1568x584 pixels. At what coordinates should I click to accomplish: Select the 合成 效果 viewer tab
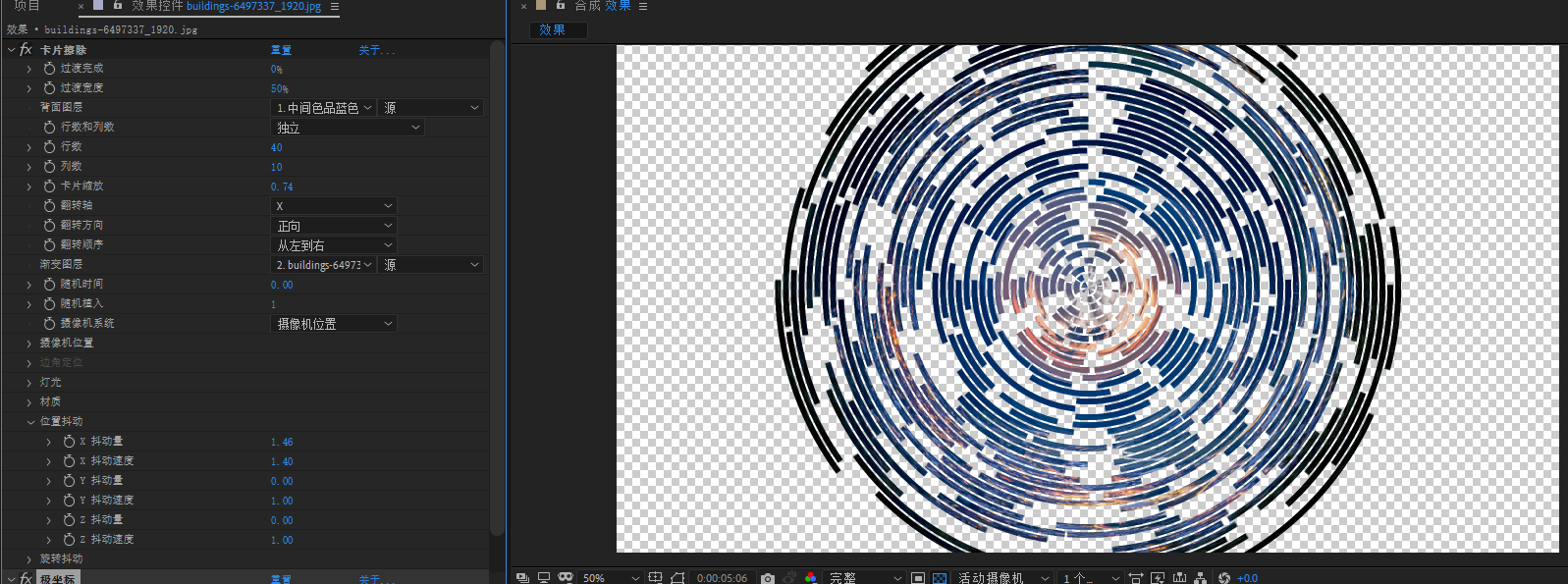603,6
